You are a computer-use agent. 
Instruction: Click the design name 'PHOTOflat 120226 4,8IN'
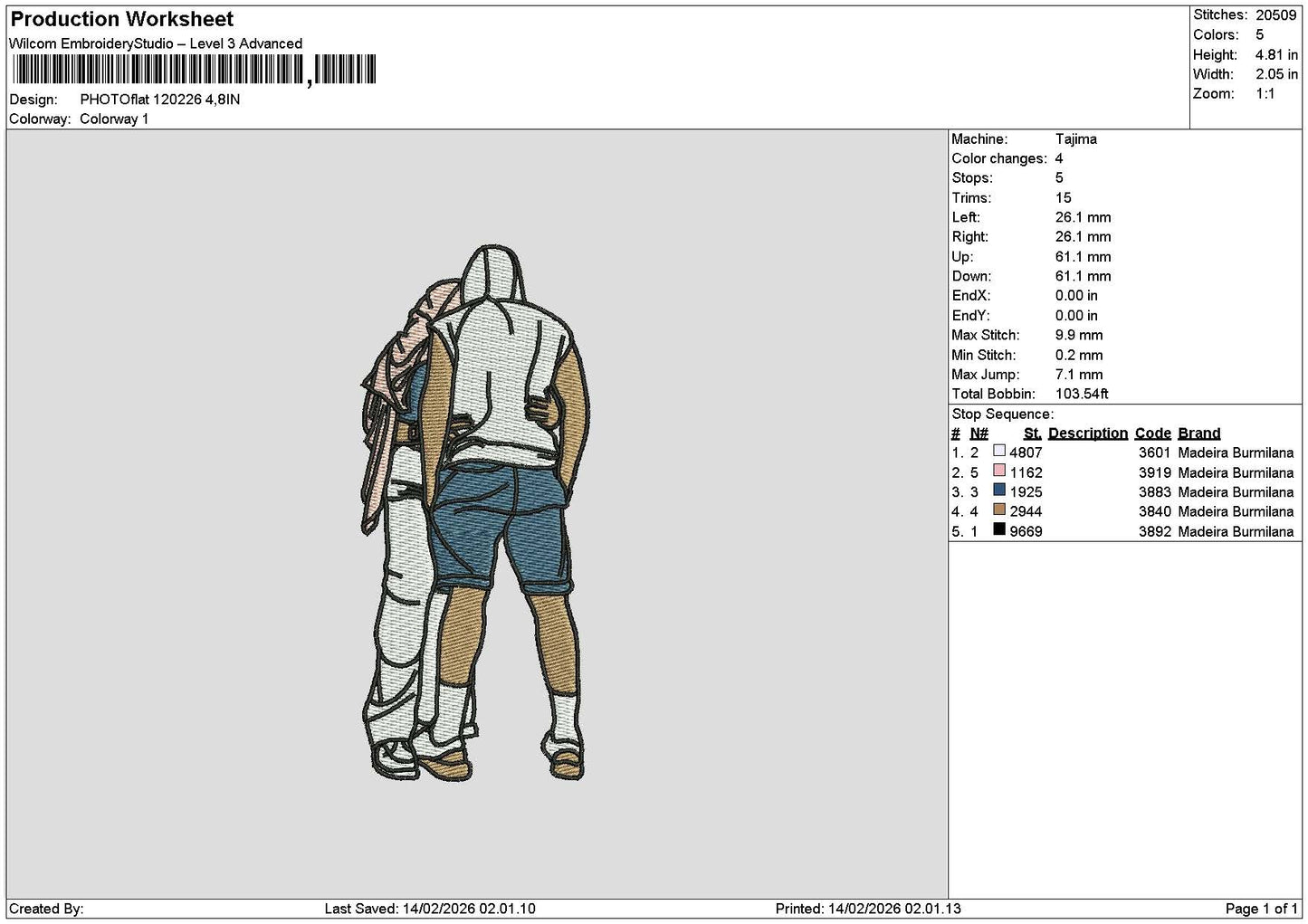point(160,100)
